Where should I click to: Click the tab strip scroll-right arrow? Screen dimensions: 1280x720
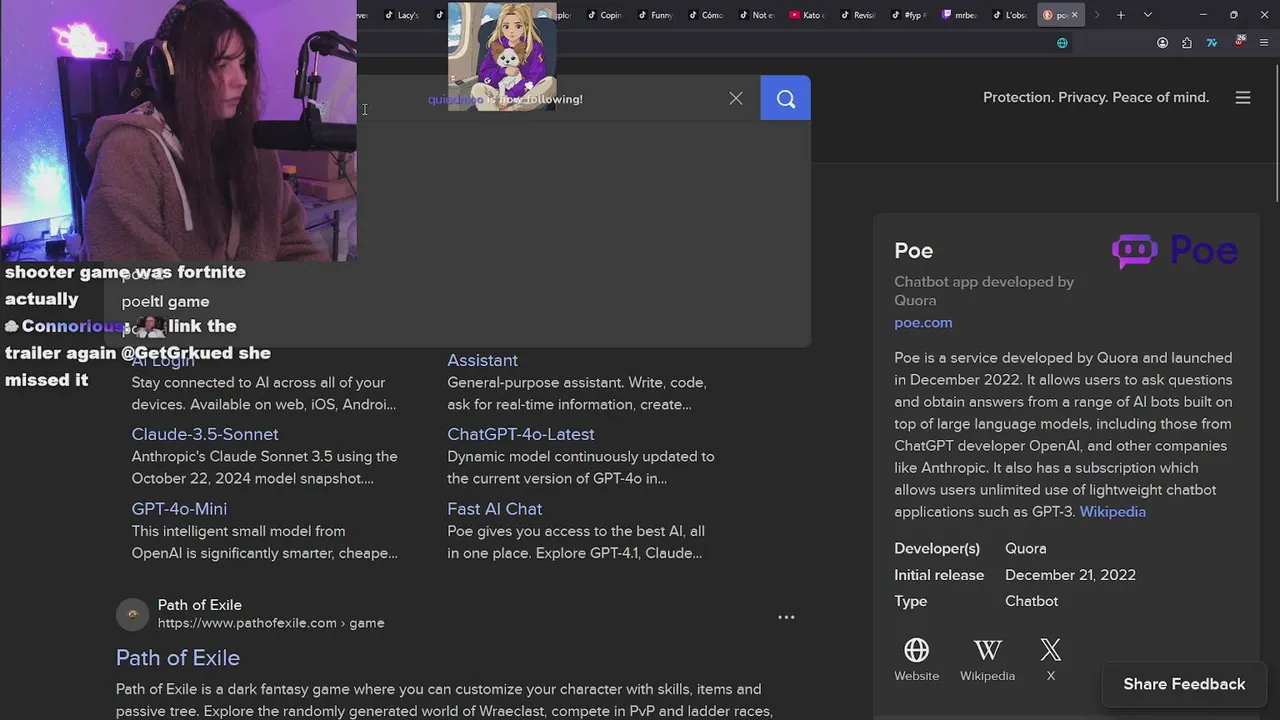[x=1097, y=15]
